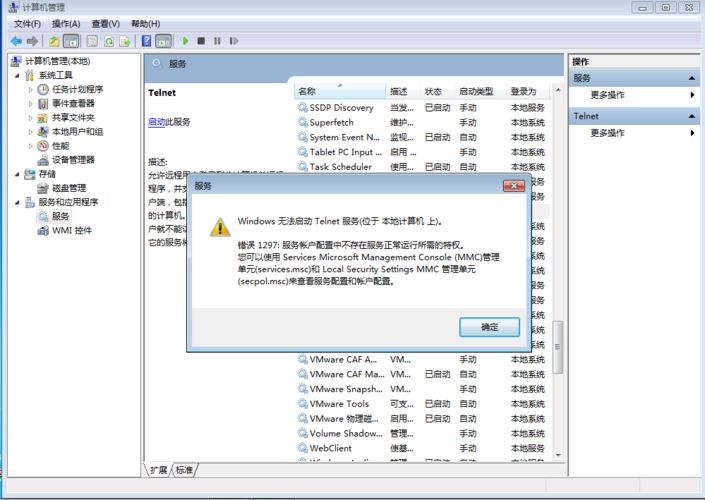
Task: Click the 启动 this service link
Action: pyautogui.click(x=156, y=122)
